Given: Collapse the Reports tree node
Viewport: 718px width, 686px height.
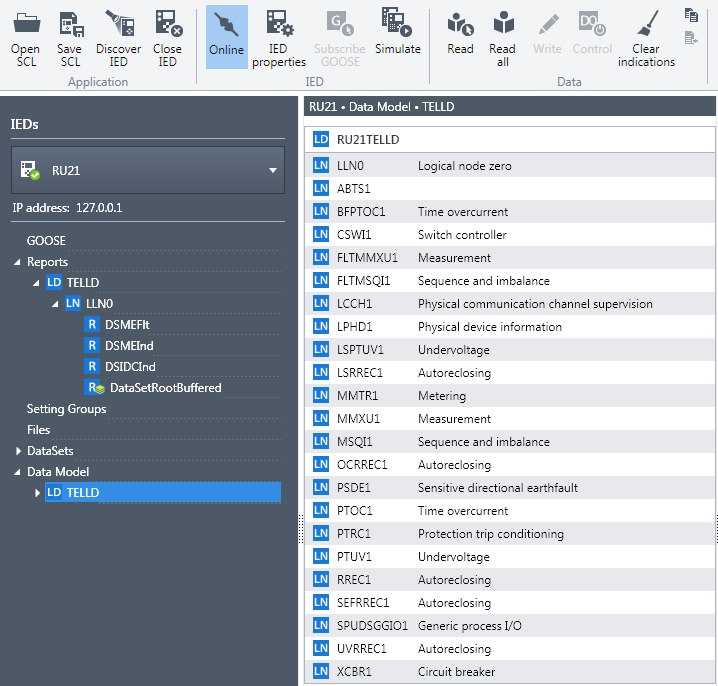Looking at the screenshot, I should coord(17,262).
